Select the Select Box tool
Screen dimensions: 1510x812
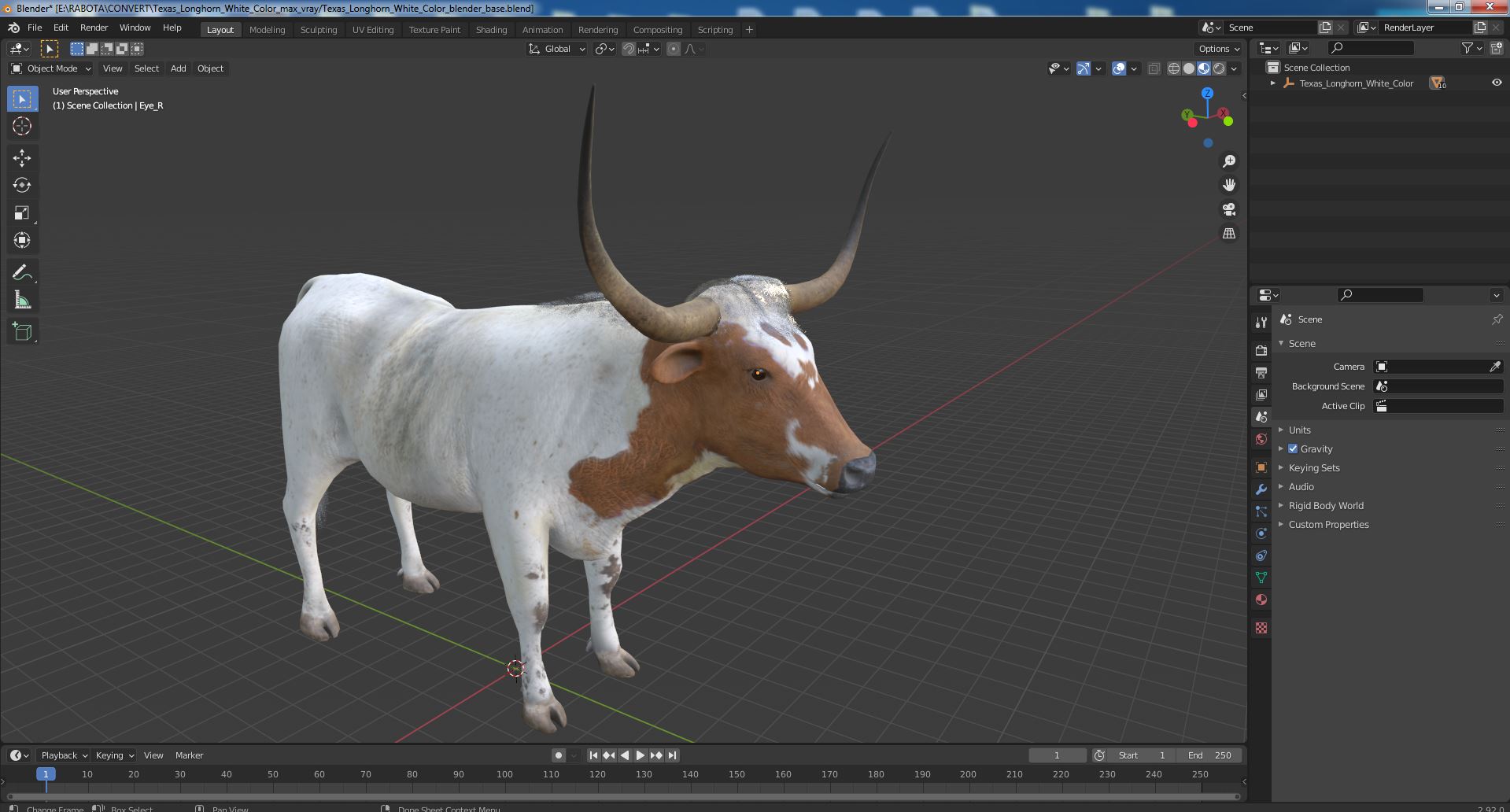click(22, 99)
